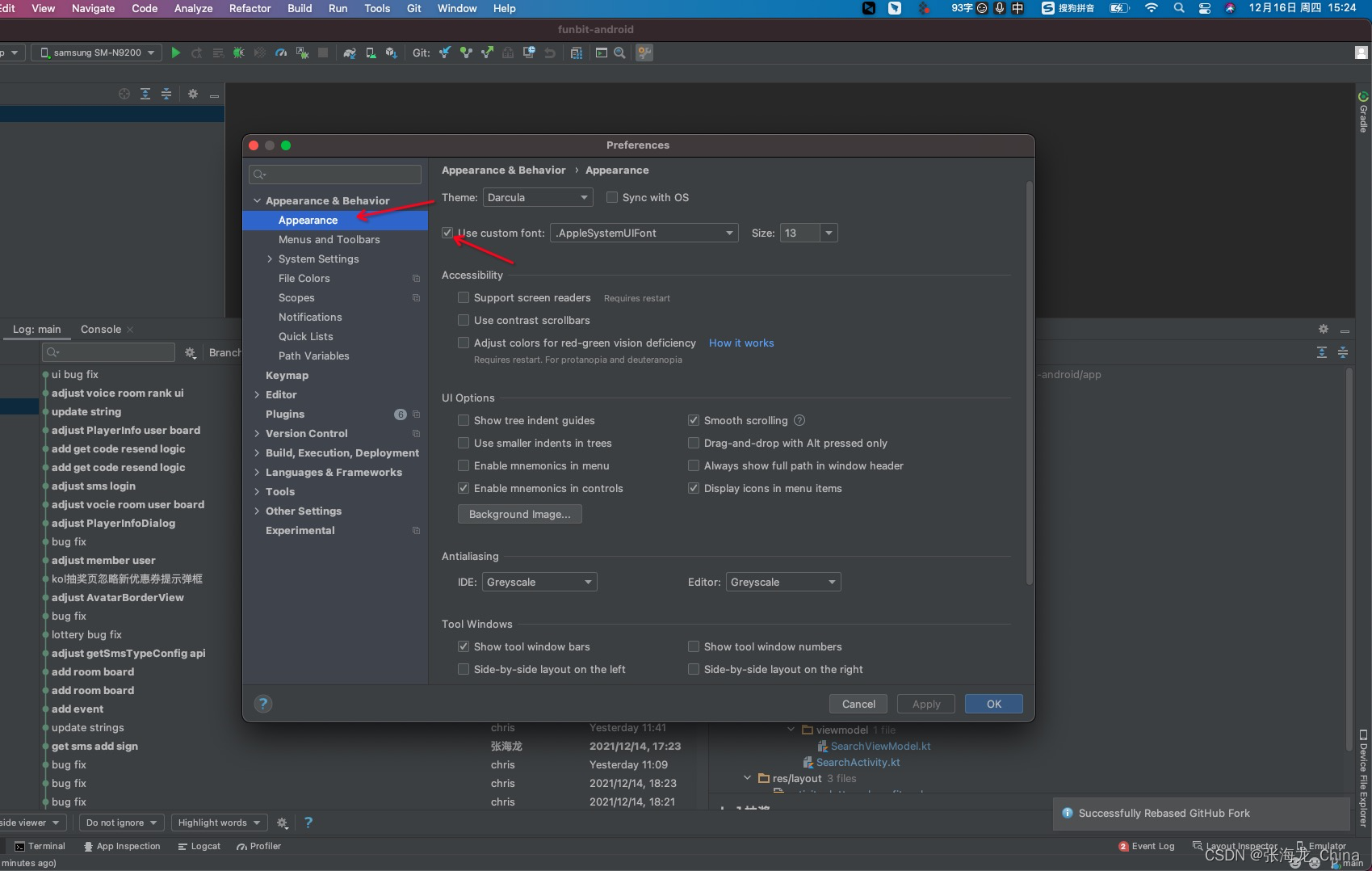This screenshot has width=1372, height=871.
Task: Switch to the Console tab
Action: [101, 329]
